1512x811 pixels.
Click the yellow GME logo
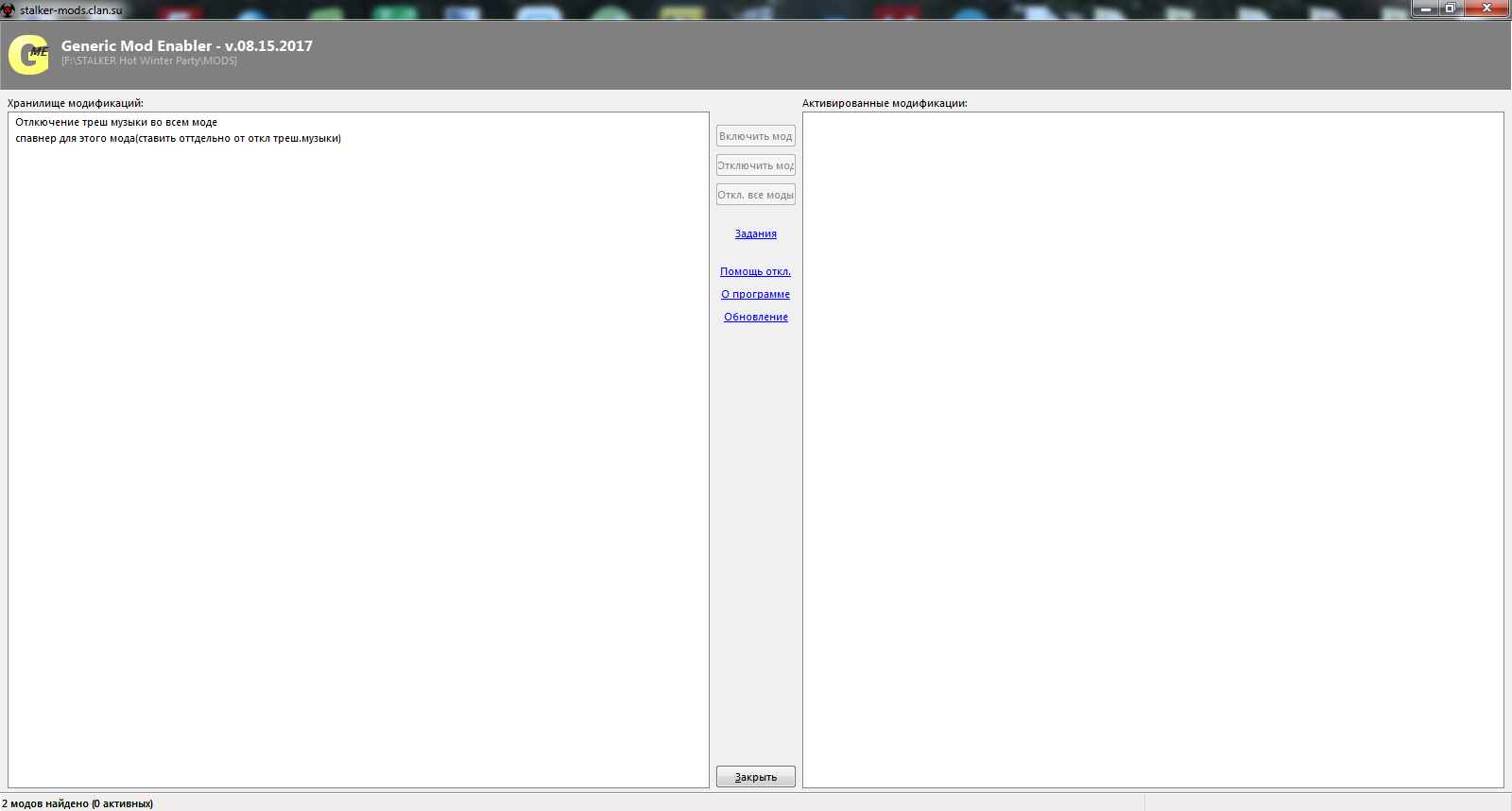[28, 55]
